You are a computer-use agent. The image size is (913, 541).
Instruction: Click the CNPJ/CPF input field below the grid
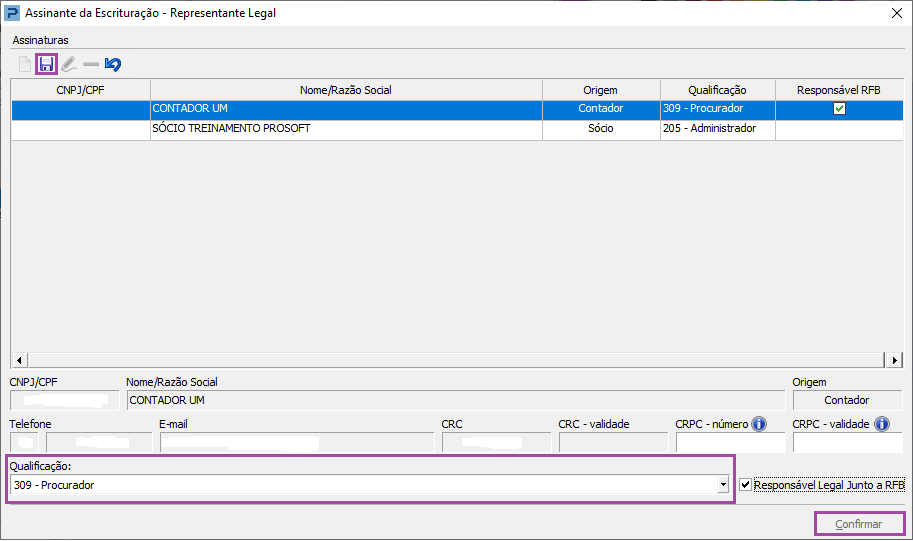coord(64,400)
